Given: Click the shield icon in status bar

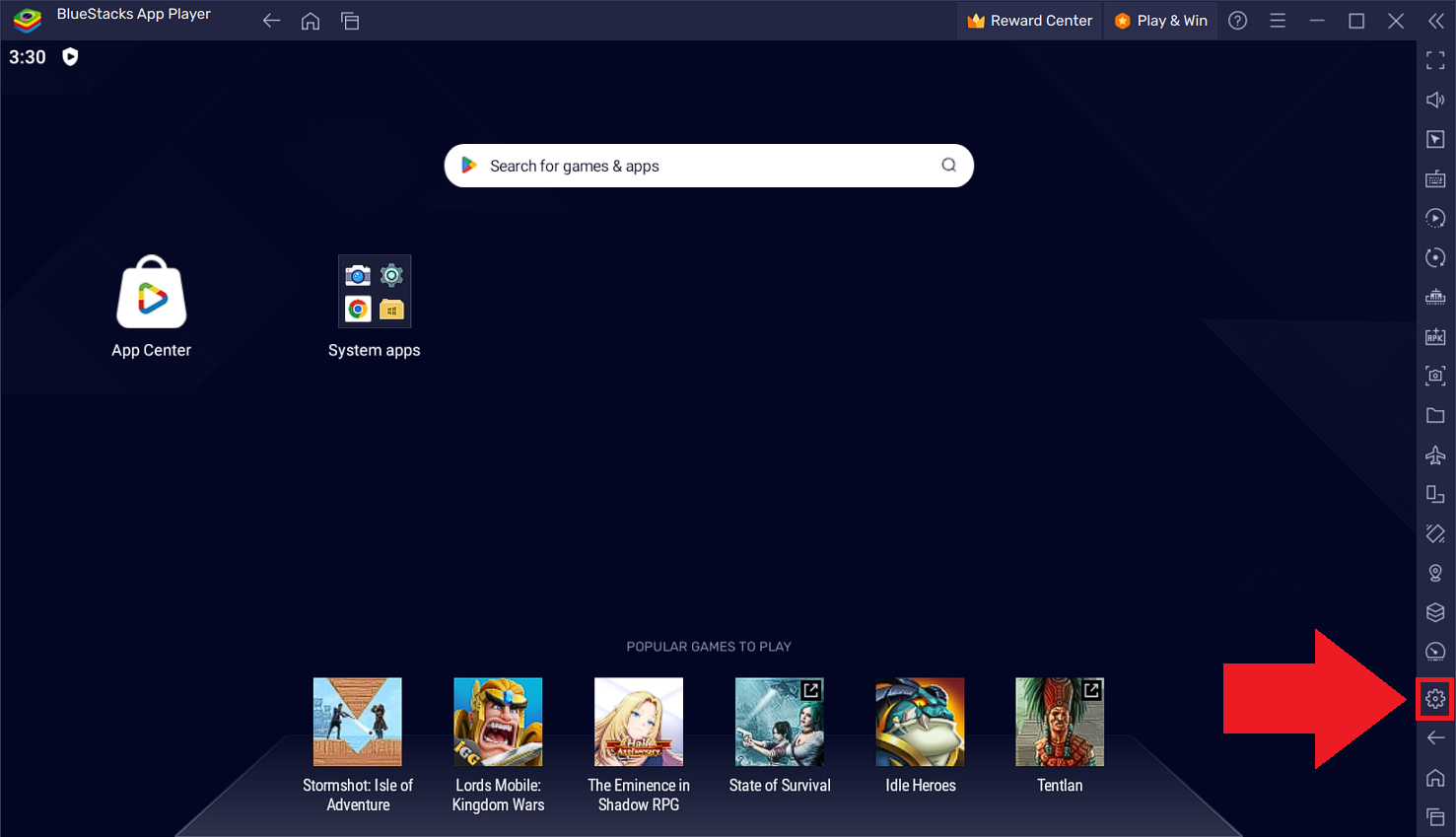Looking at the screenshot, I should pyautogui.click(x=70, y=56).
